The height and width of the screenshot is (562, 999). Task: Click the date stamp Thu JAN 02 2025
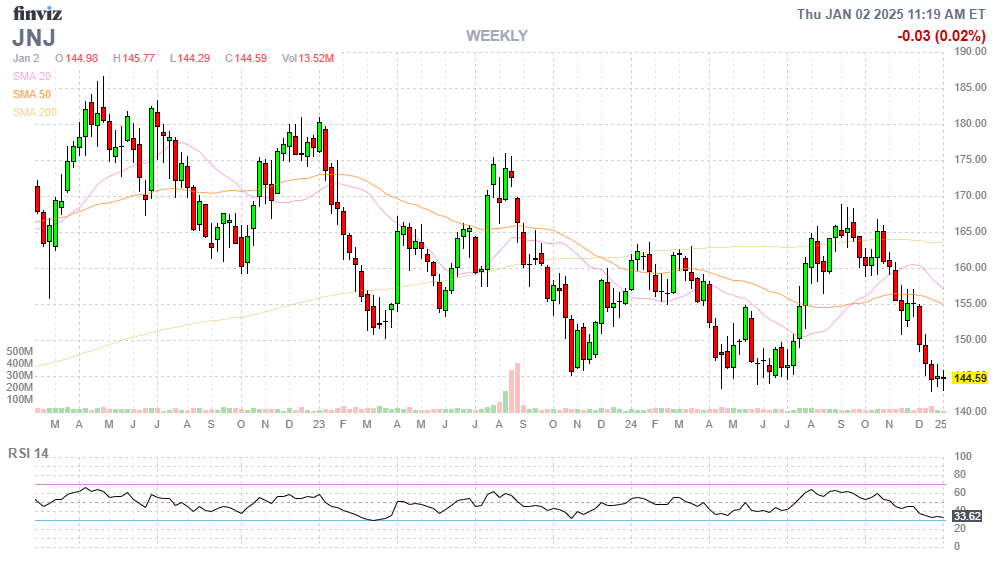(x=849, y=14)
